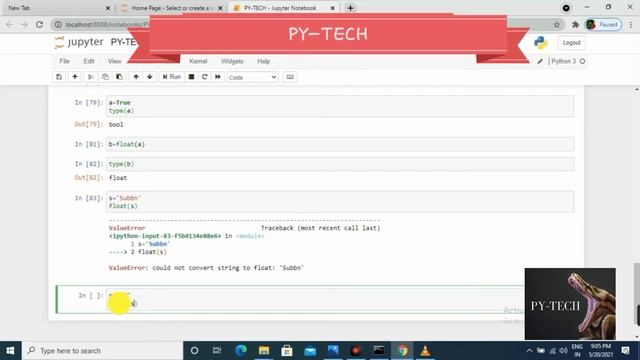
Task: Open the notification center icon
Action: tap(625, 351)
